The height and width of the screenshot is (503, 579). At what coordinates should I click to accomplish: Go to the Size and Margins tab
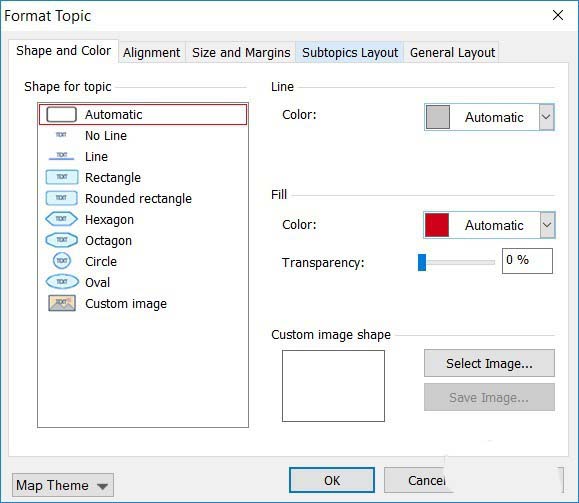point(241,52)
